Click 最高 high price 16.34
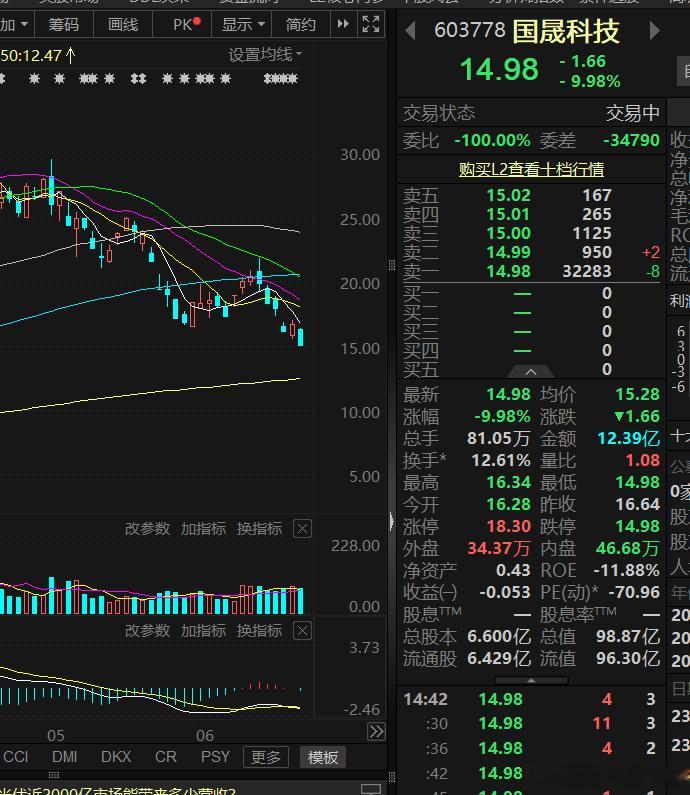690x795 pixels. click(x=509, y=482)
